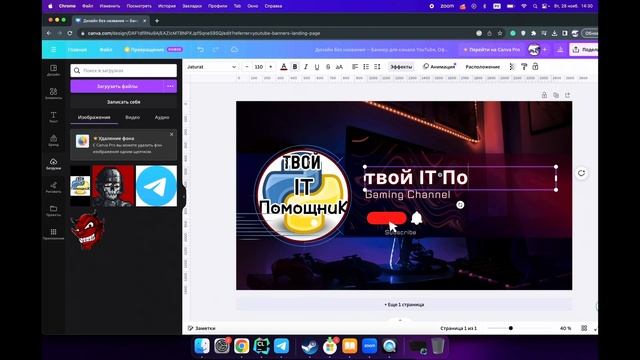Dismiss the Удаление фона promo banner
The width and height of the screenshot is (640, 360).
(171, 134)
